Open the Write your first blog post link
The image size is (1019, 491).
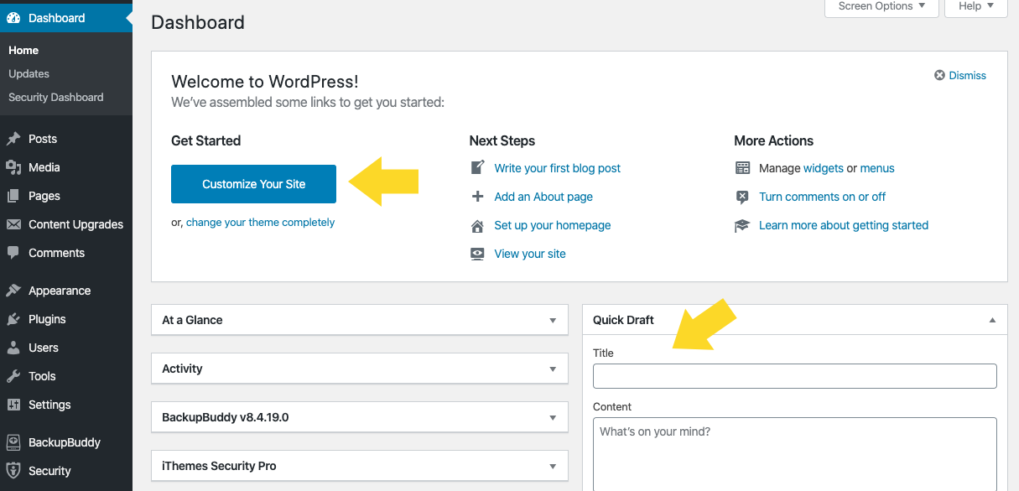coord(557,168)
